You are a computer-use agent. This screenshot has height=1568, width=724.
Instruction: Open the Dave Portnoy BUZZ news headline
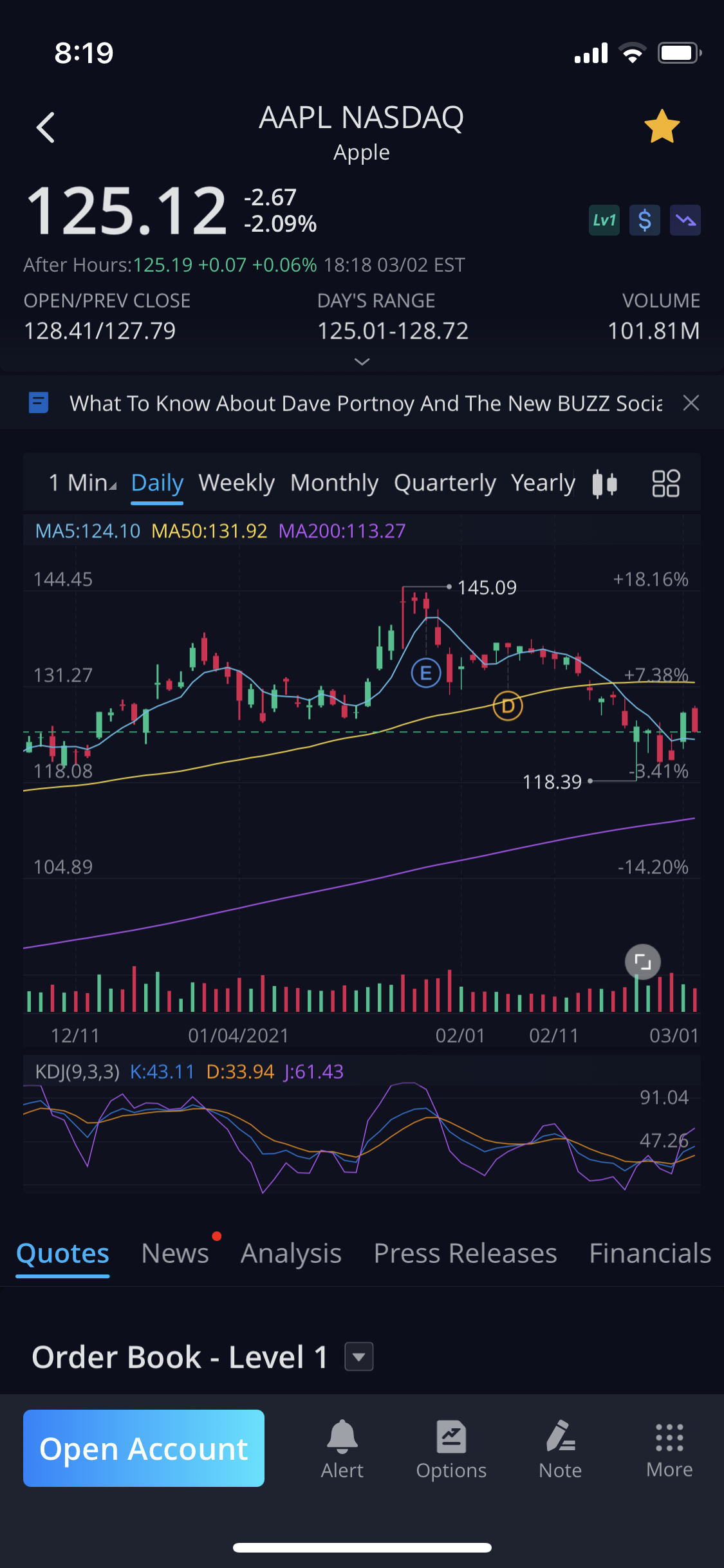365,403
